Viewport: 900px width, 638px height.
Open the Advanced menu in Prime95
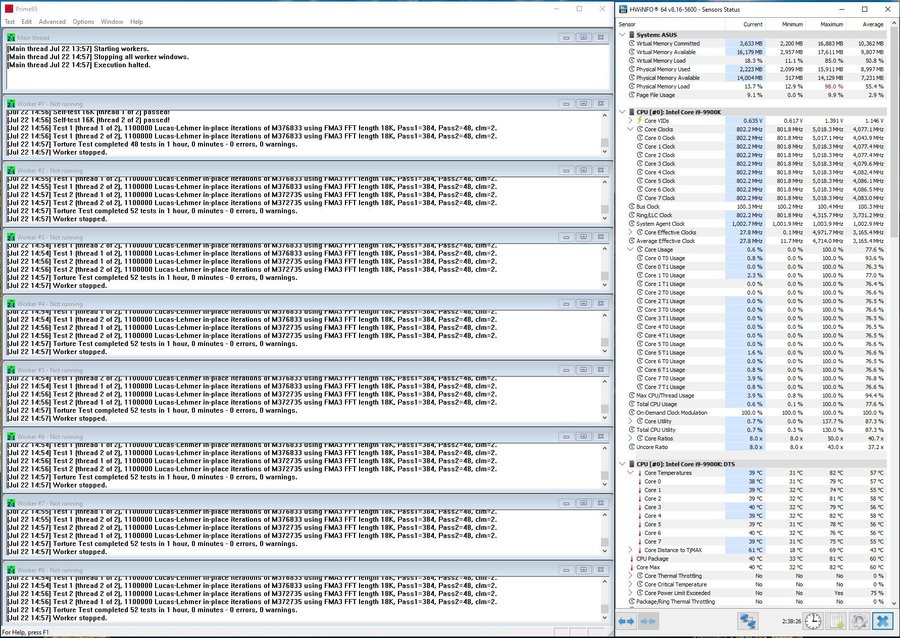coord(52,22)
